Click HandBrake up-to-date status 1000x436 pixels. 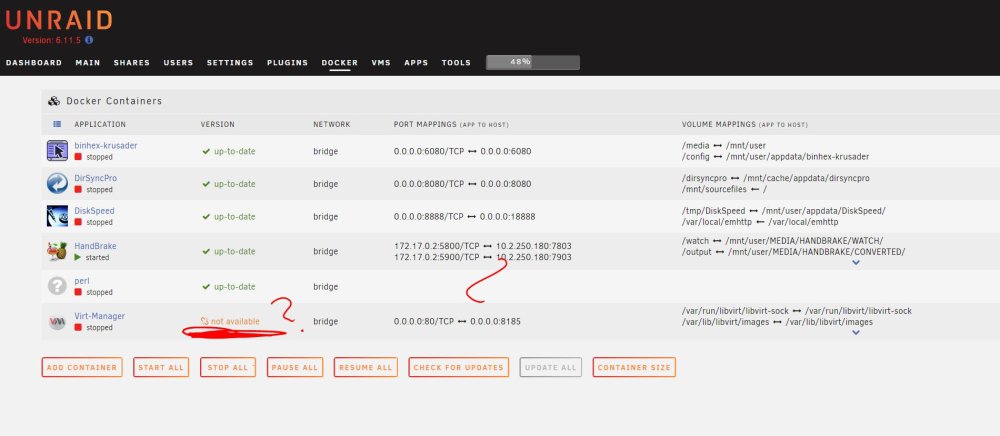point(228,251)
